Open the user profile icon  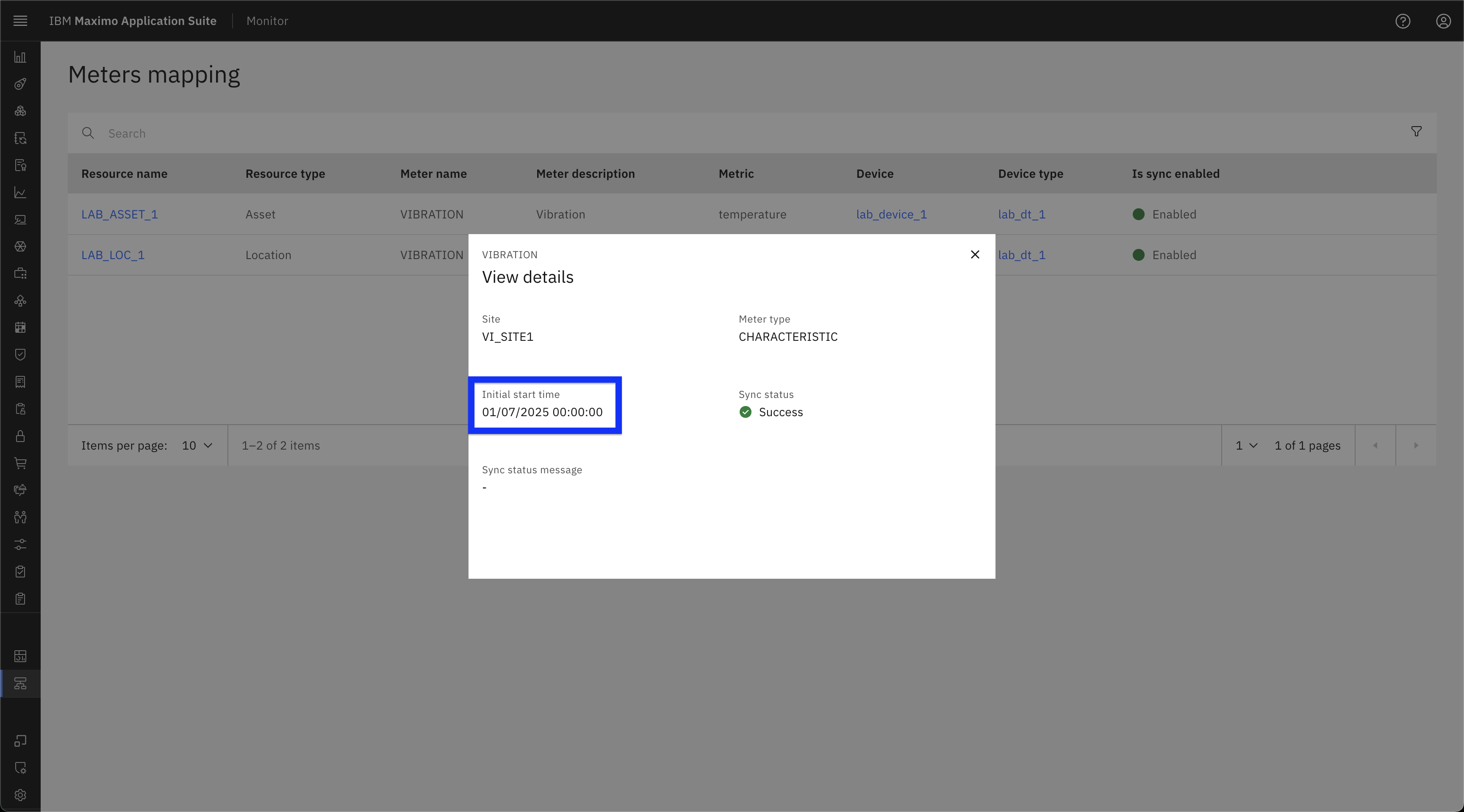click(1444, 21)
